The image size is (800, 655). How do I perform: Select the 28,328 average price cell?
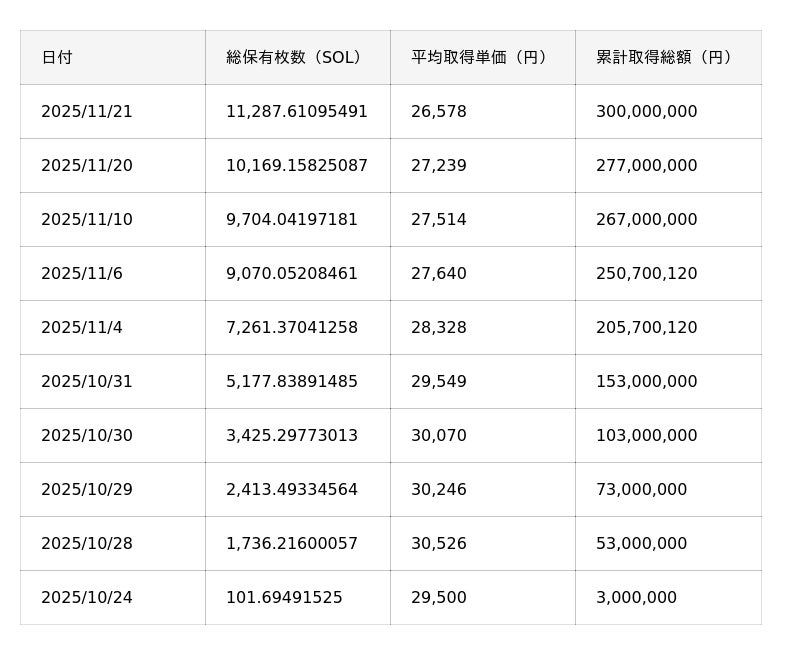tap(439, 328)
